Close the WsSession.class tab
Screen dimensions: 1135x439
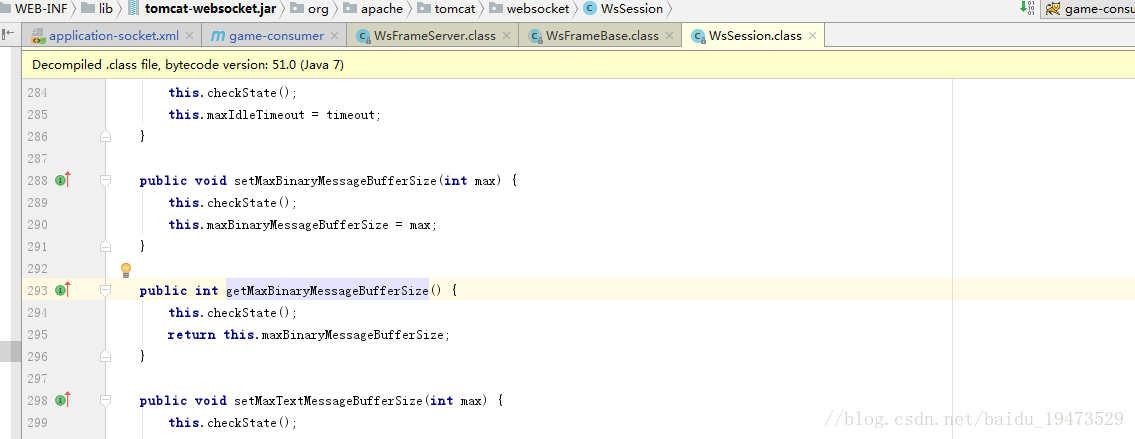point(813,36)
